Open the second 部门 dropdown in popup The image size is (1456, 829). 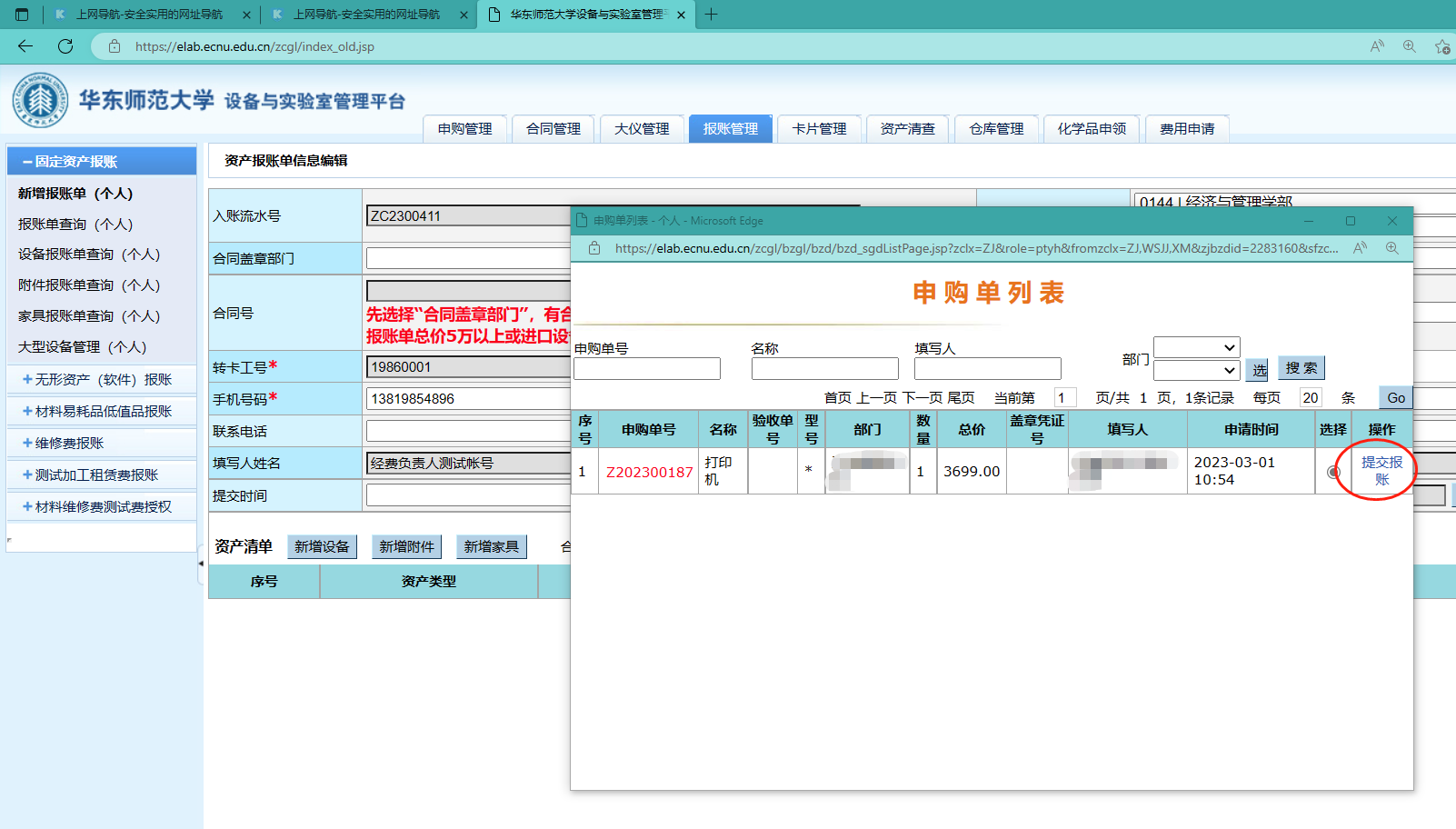(x=1196, y=370)
